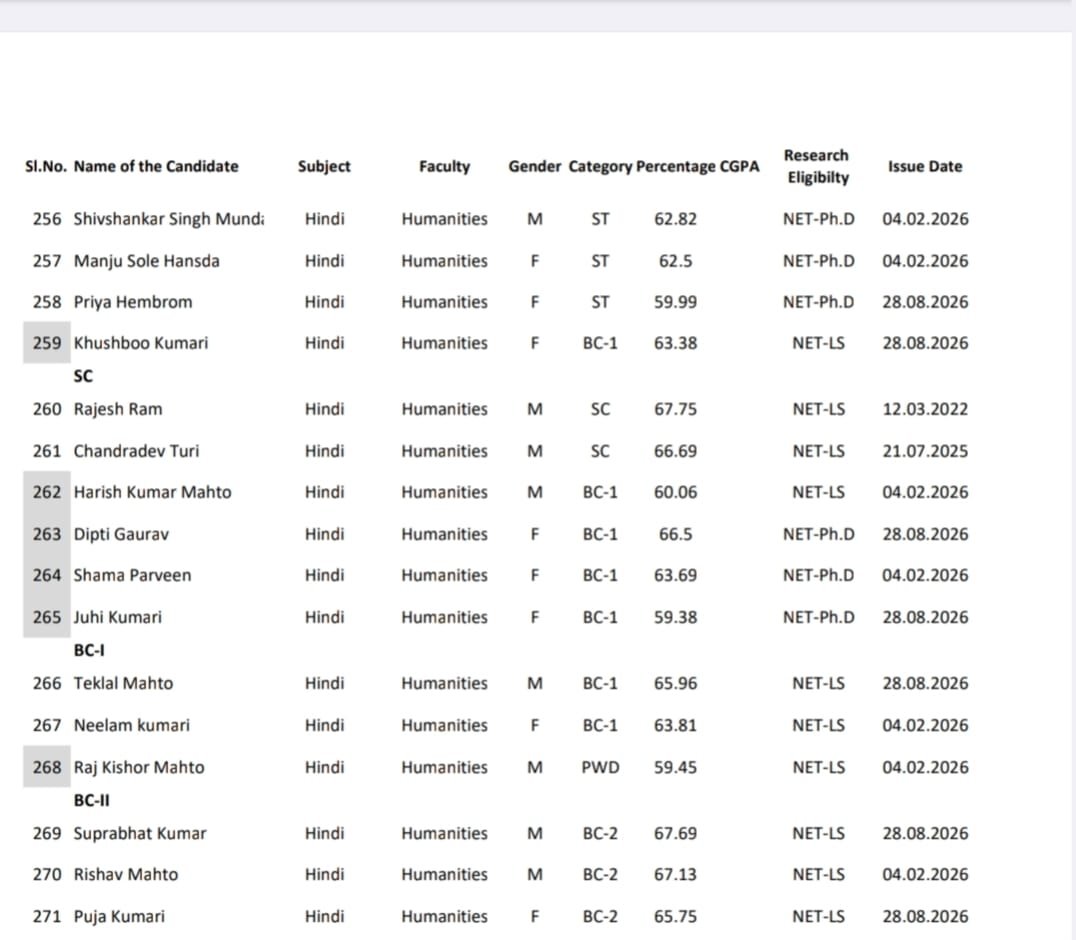Click the Percentage column header
Screen dimensions: 1076x940
point(676,166)
